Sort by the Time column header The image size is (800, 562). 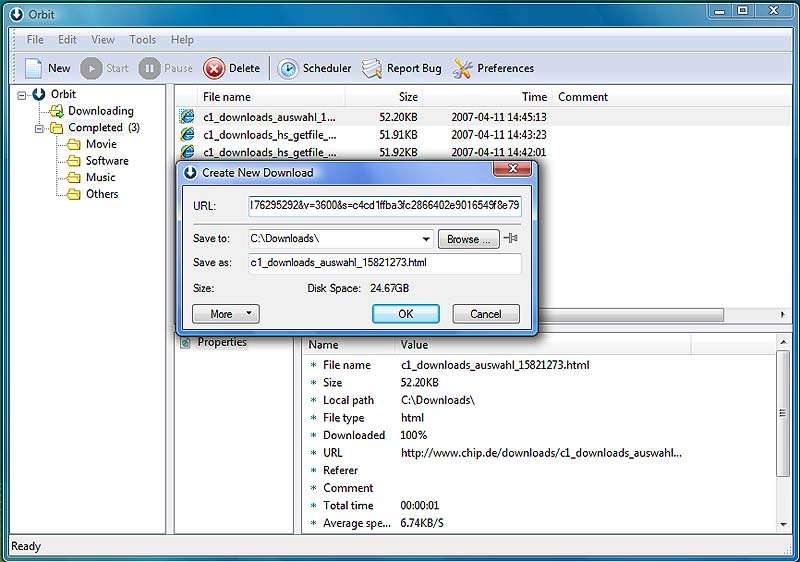pos(487,97)
